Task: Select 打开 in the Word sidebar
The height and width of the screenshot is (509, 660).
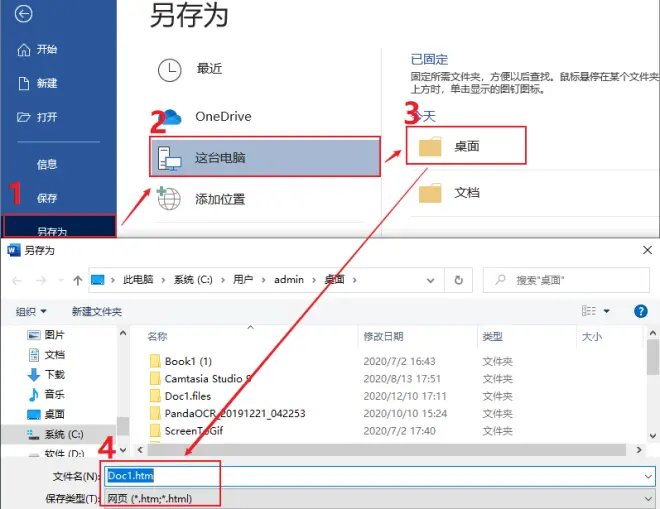Action: (38, 117)
